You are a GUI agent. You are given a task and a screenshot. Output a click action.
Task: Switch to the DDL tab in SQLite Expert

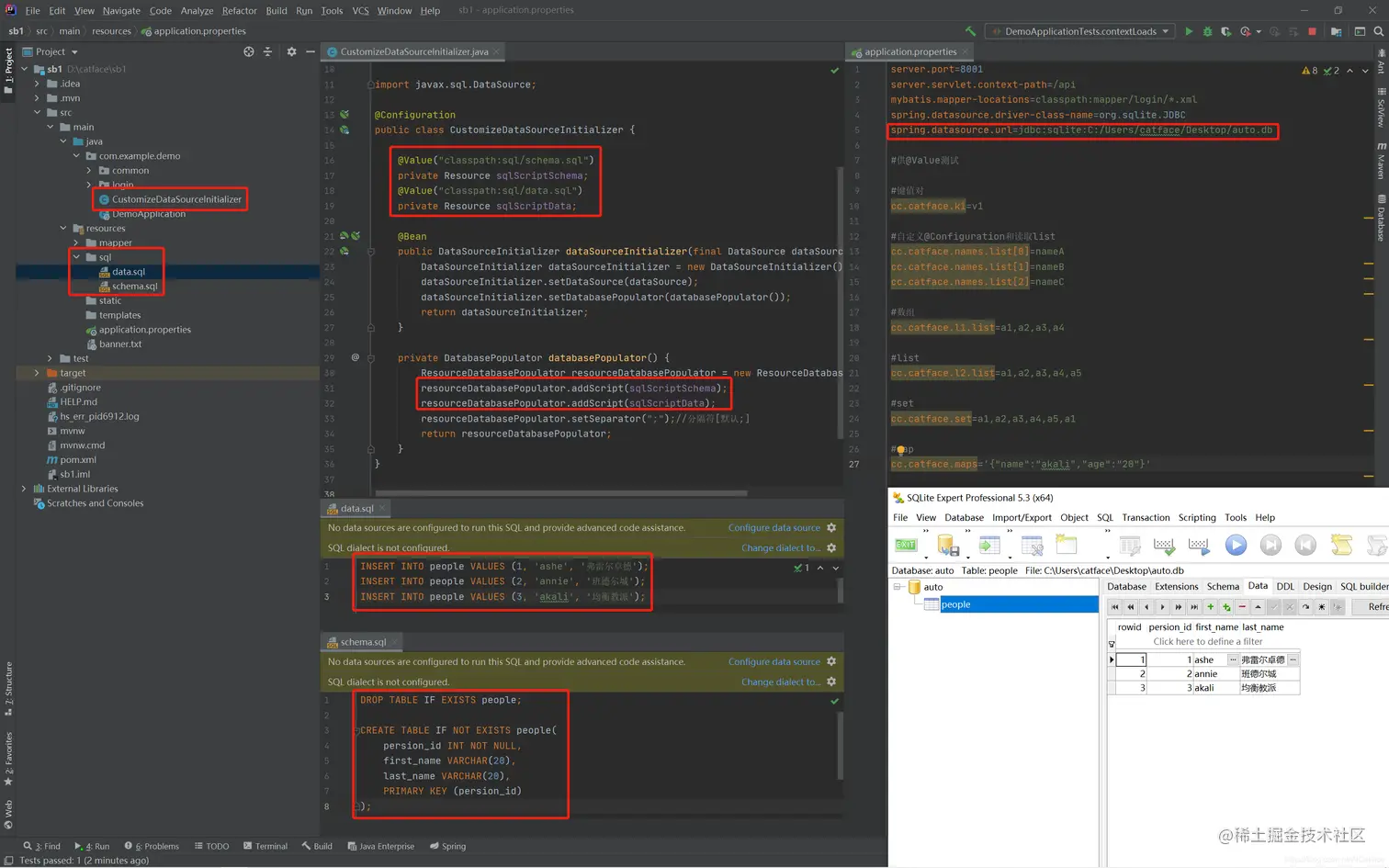click(x=1284, y=587)
